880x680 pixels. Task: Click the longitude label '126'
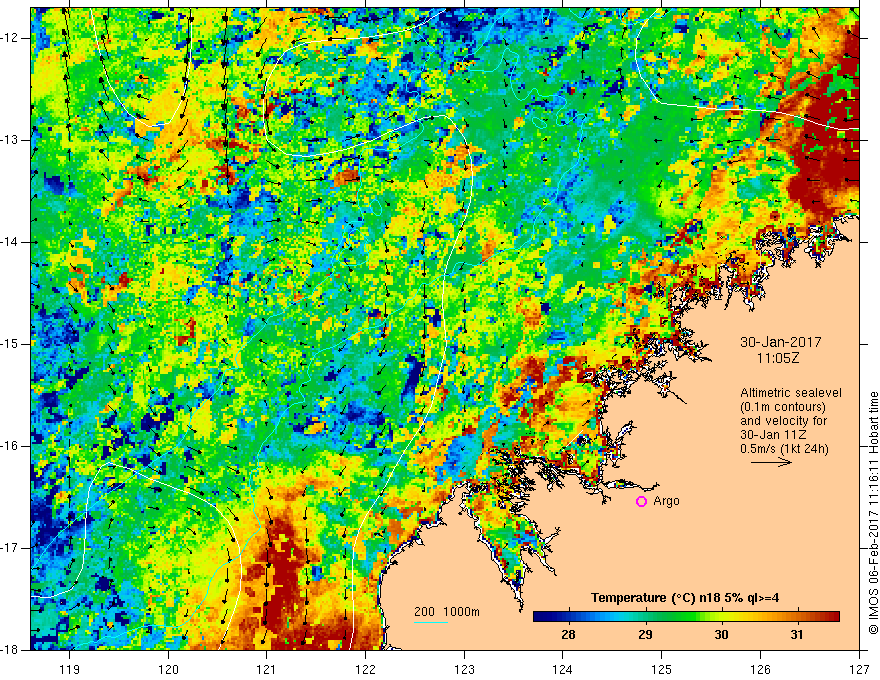click(x=760, y=669)
